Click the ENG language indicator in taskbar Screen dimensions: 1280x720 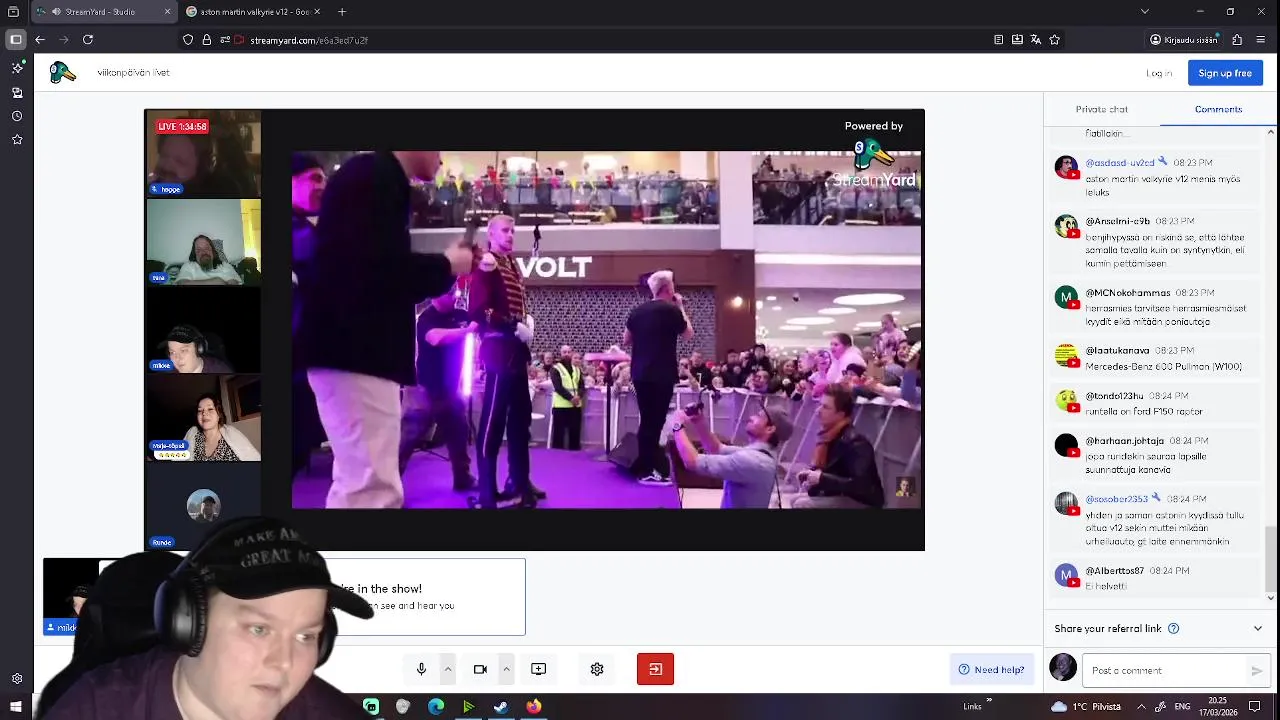[x=1182, y=707]
